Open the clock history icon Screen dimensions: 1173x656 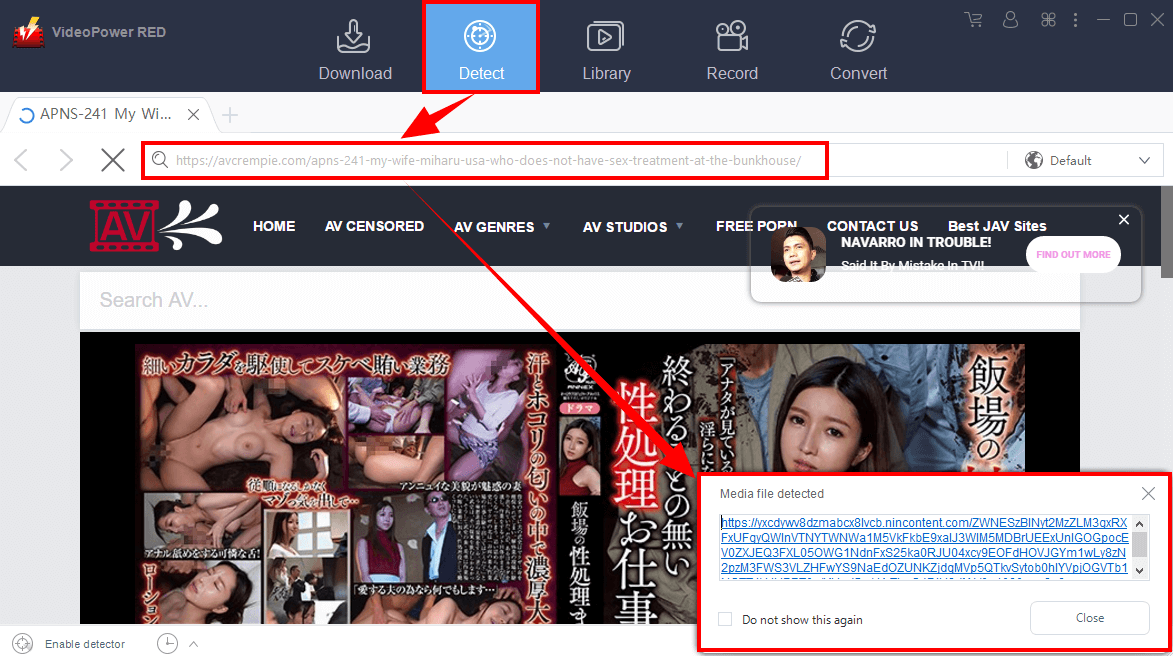(167, 643)
